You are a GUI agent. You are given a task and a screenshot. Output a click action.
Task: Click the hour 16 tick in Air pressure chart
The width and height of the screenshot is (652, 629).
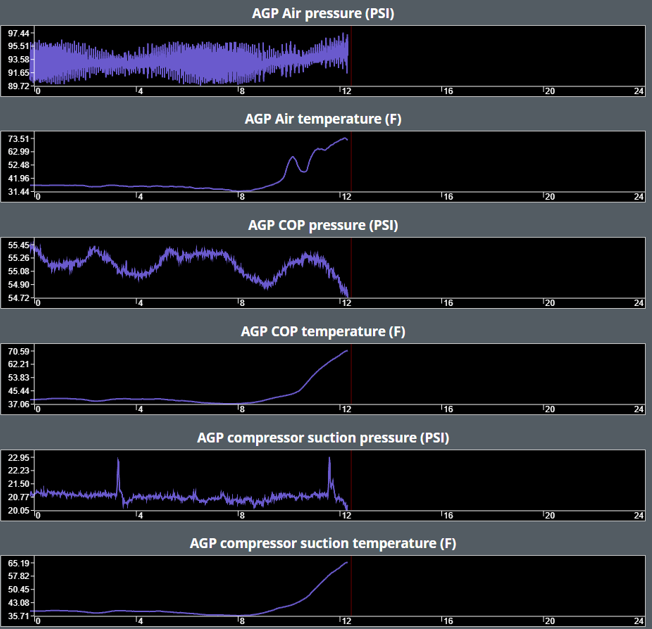tap(447, 91)
